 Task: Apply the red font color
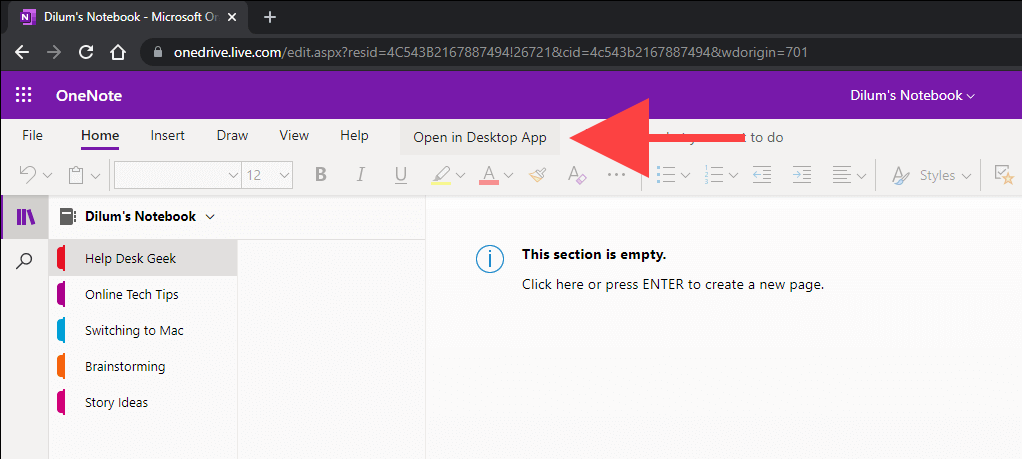tap(489, 175)
